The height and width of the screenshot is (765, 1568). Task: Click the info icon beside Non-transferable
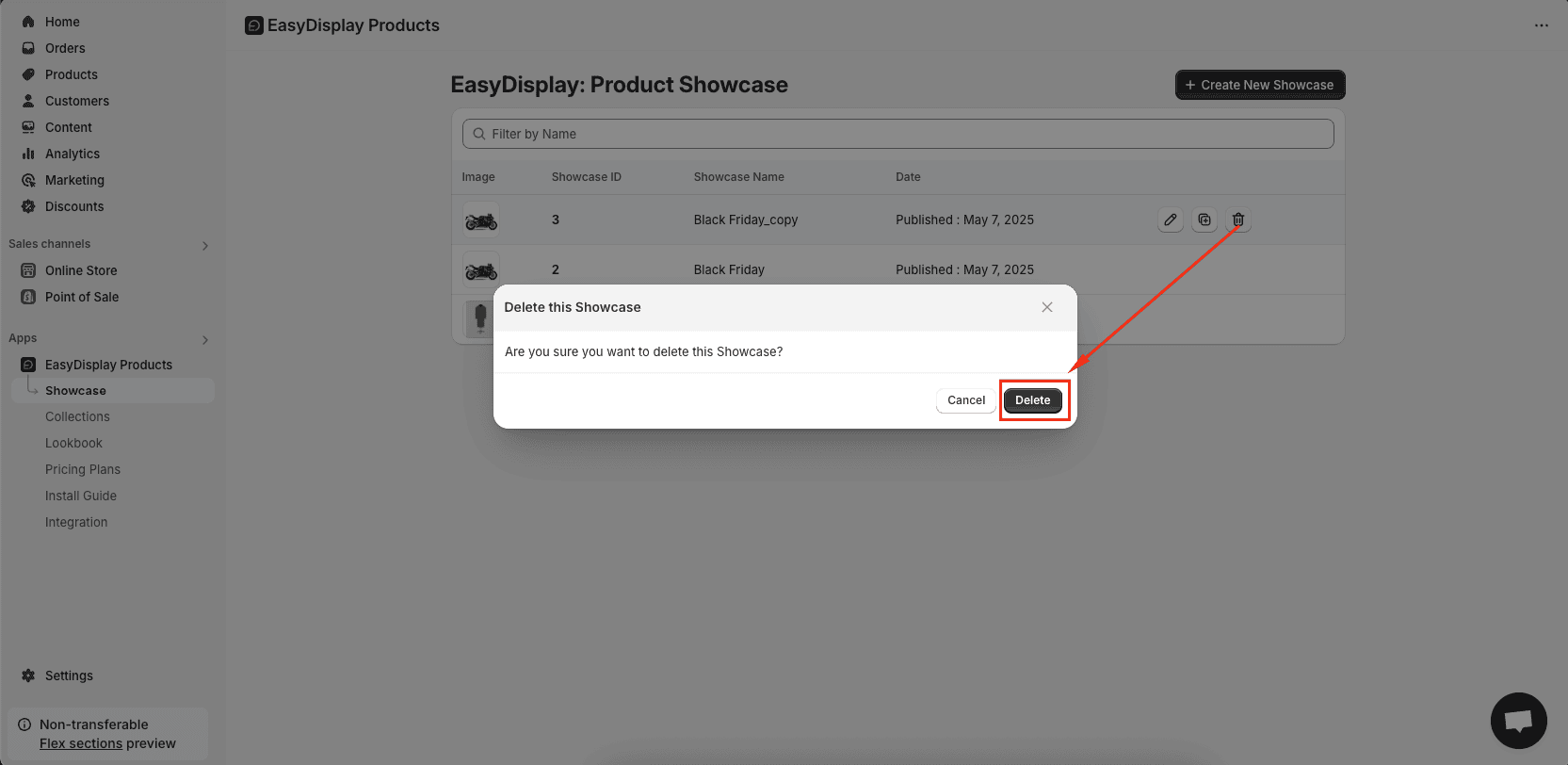point(24,724)
